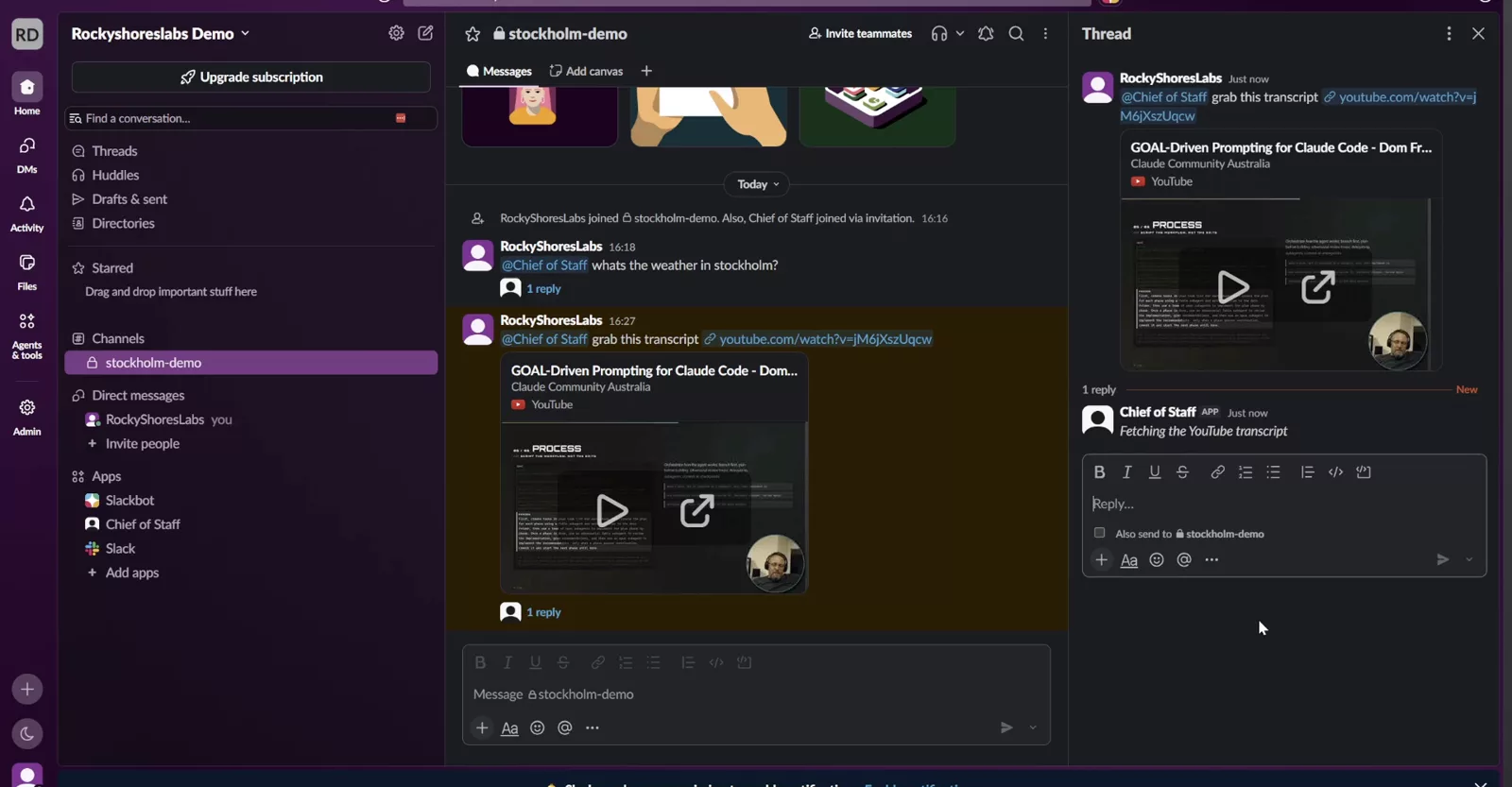Compose a new message with pencil icon
This screenshot has width=1512, height=787.
pos(425,33)
